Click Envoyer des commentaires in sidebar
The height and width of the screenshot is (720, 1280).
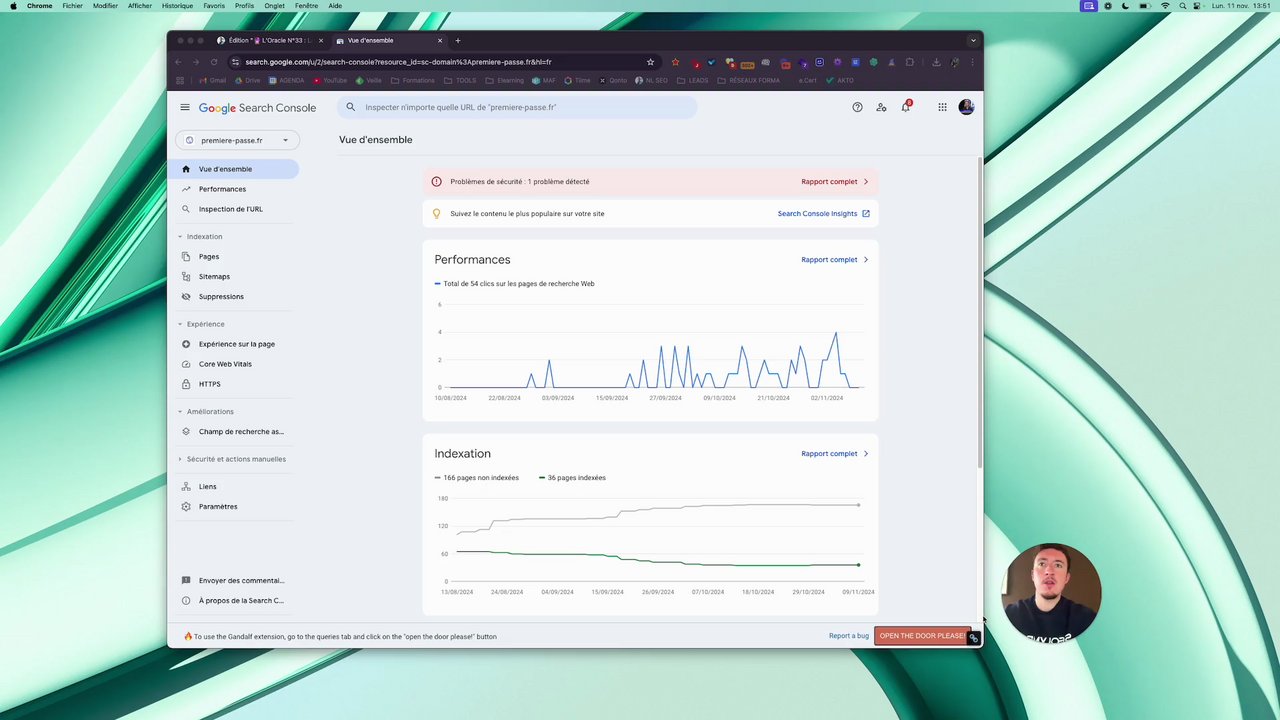pos(241,581)
